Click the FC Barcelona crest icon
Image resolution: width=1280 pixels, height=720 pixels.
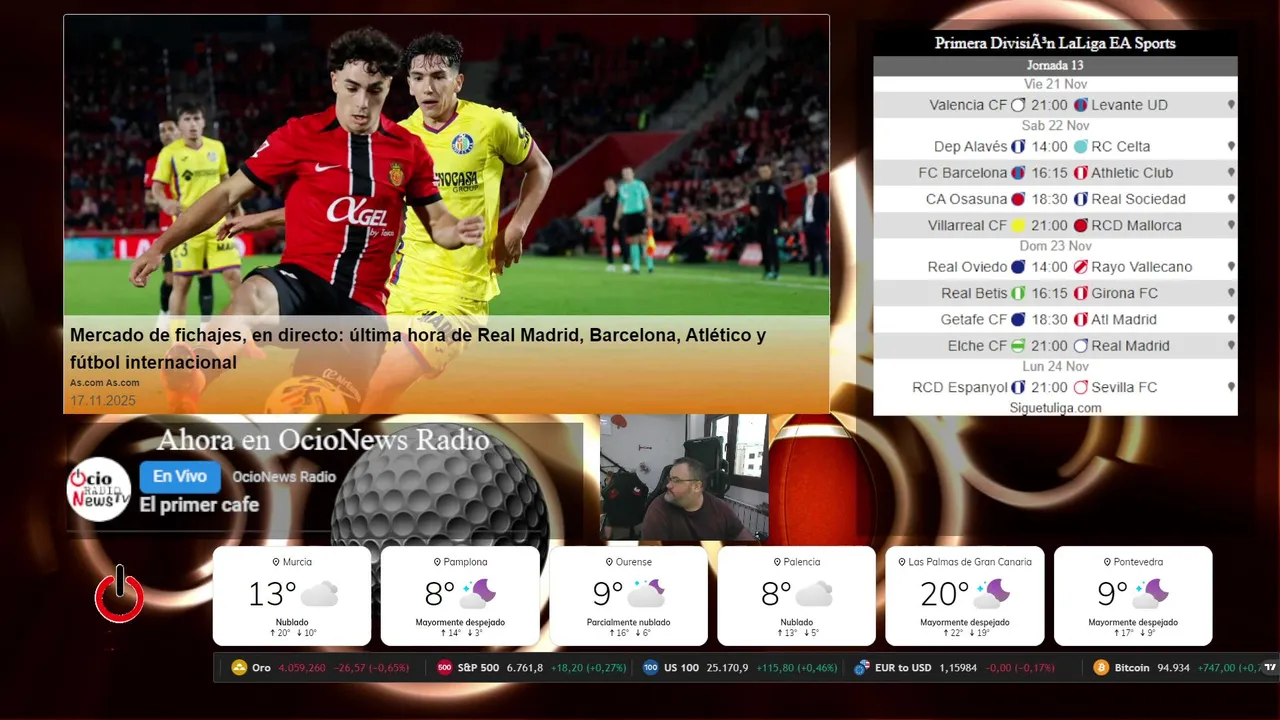coord(1018,173)
